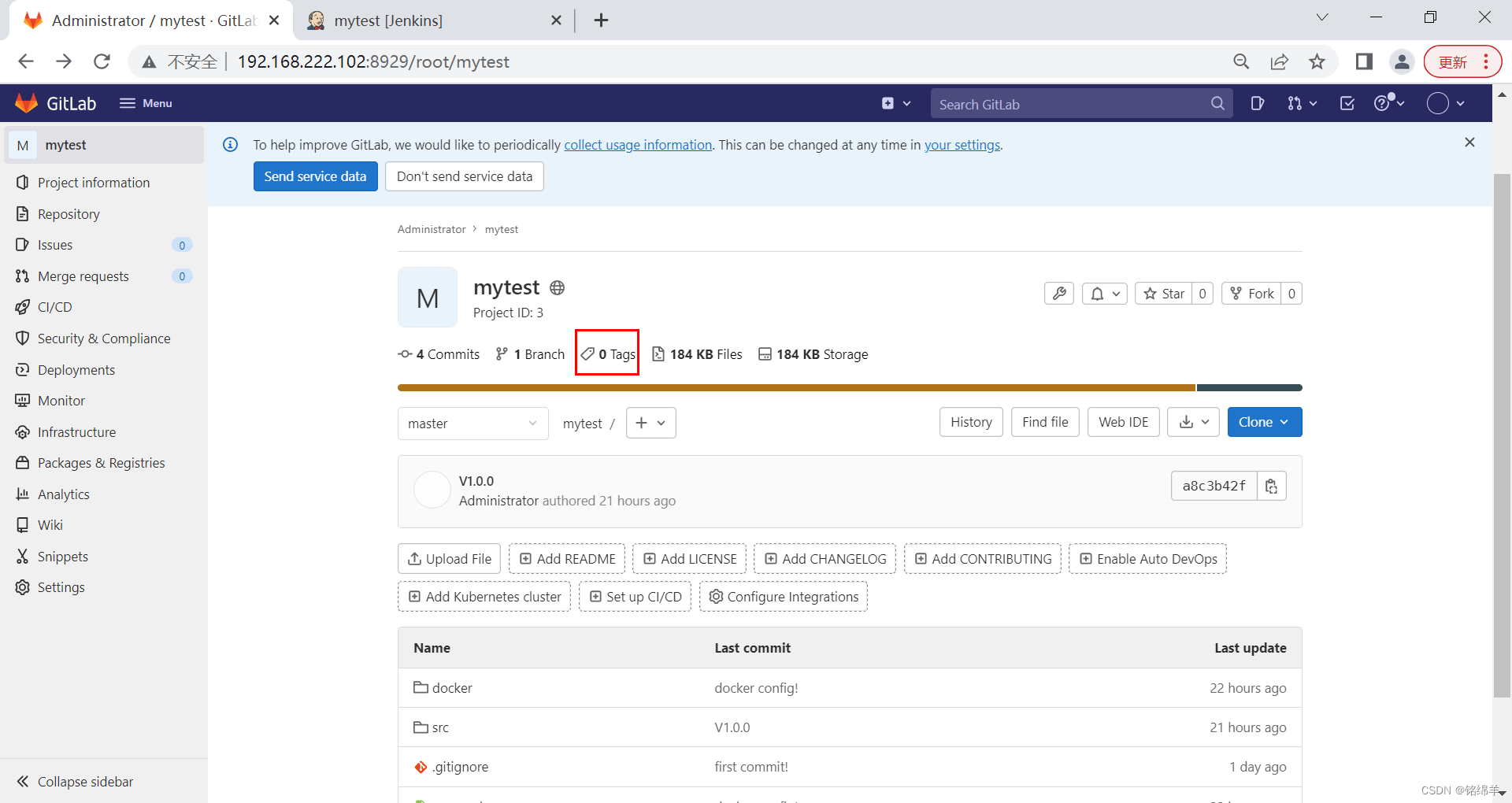Click Add Kubernetes cluster
Screen dimensions: 1512x803
484,597
